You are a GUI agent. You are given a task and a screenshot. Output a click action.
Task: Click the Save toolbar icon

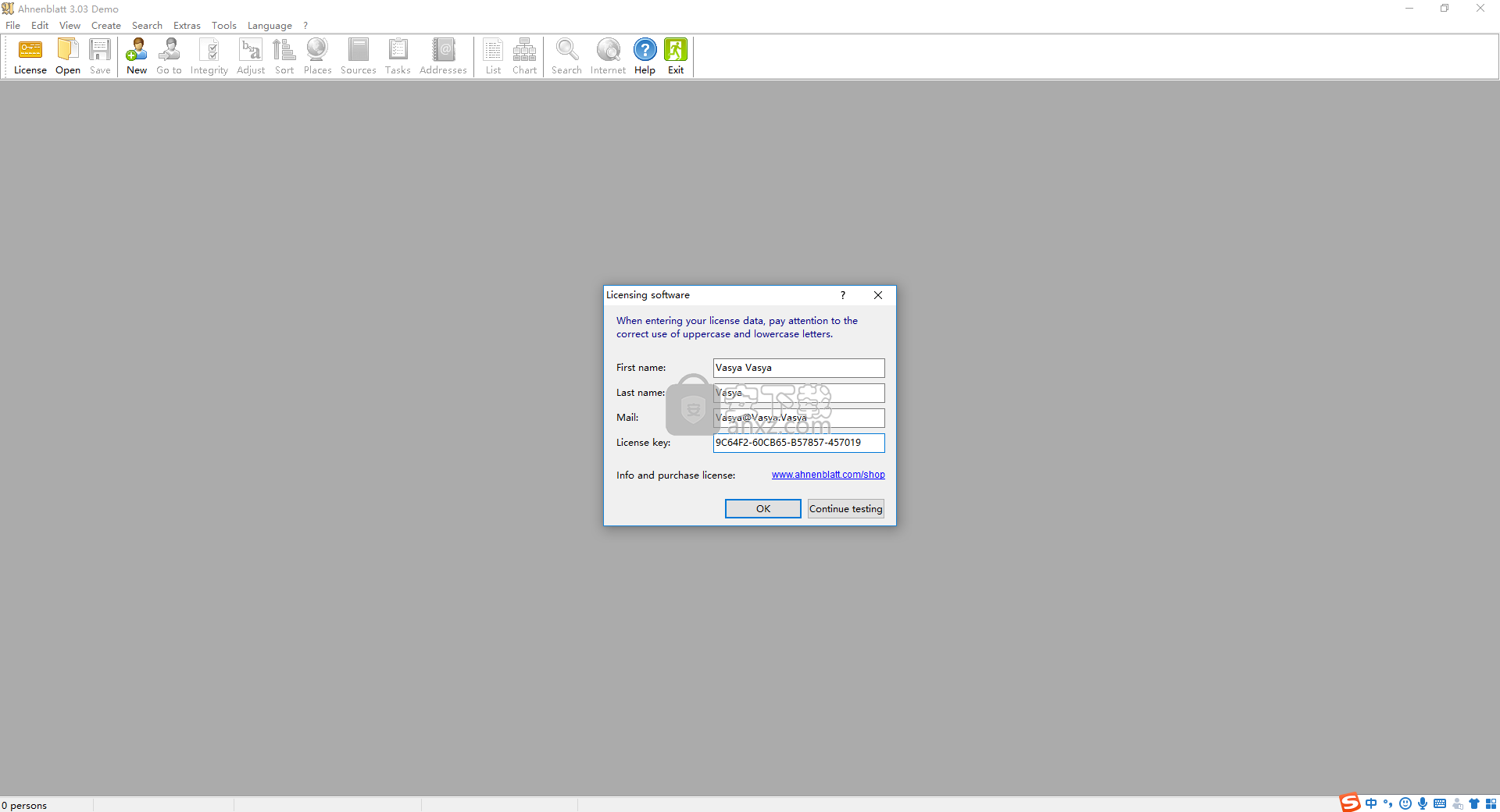(x=100, y=56)
